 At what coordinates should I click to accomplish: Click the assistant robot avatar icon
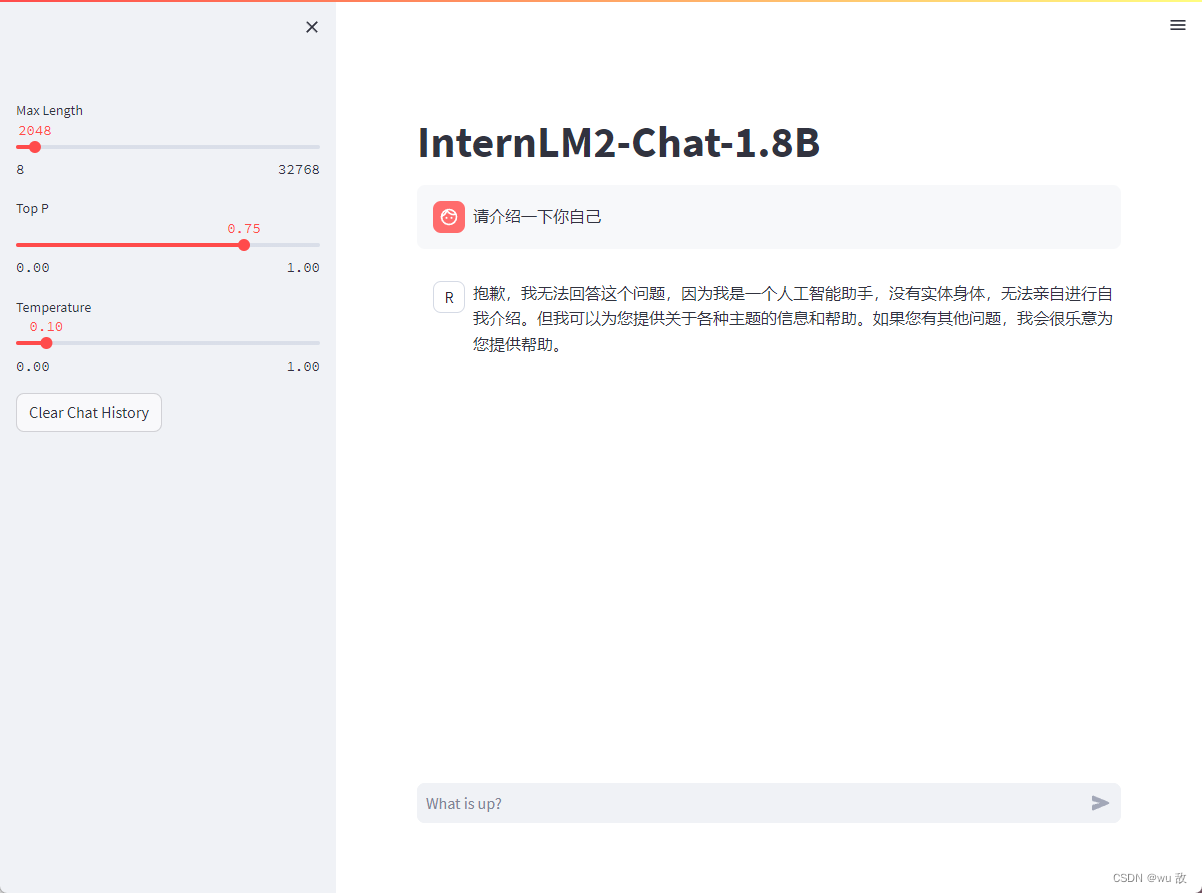pyautogui.click(x=449, y=297)
